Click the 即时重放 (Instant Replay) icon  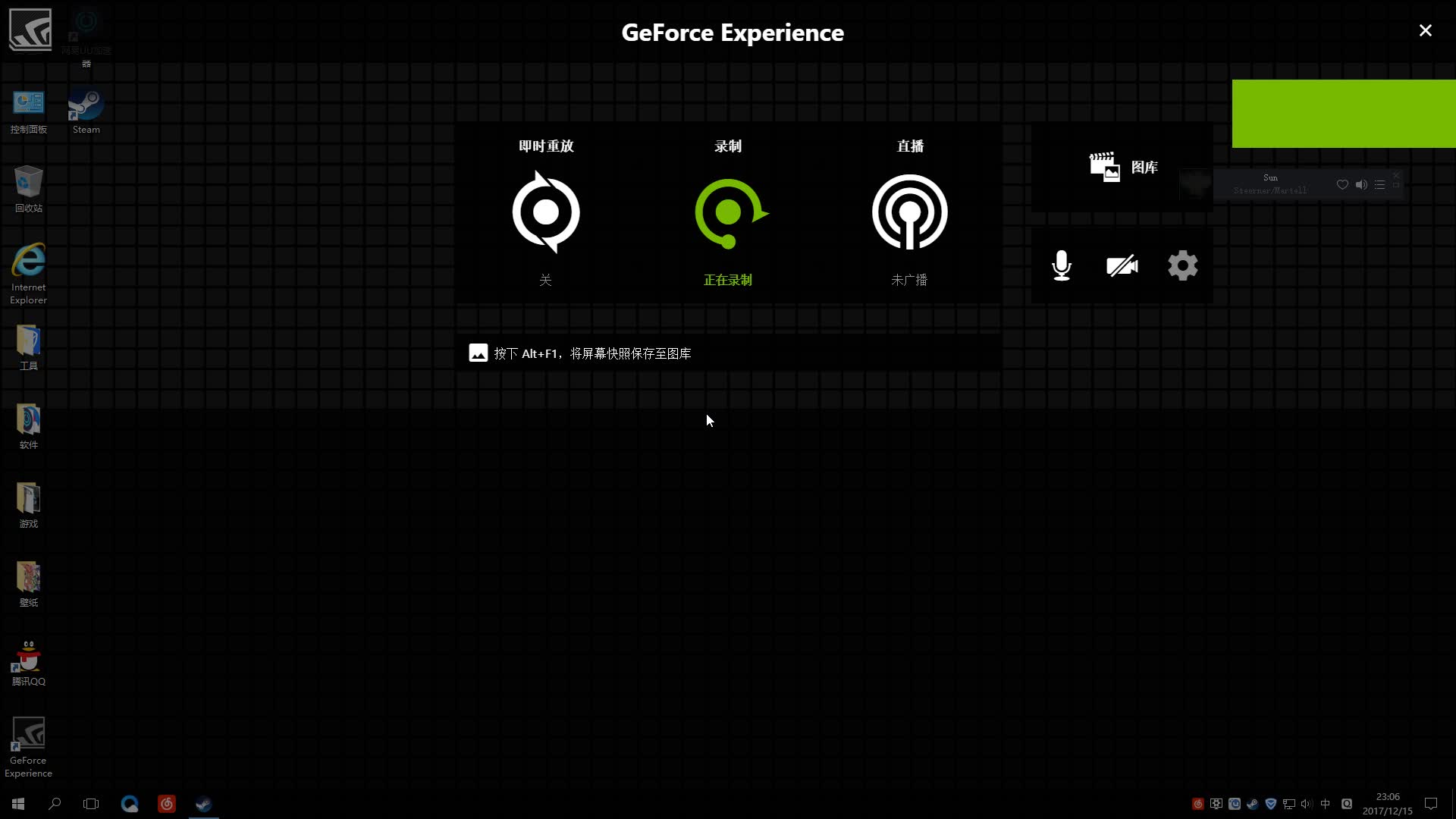tap(546, 212)
